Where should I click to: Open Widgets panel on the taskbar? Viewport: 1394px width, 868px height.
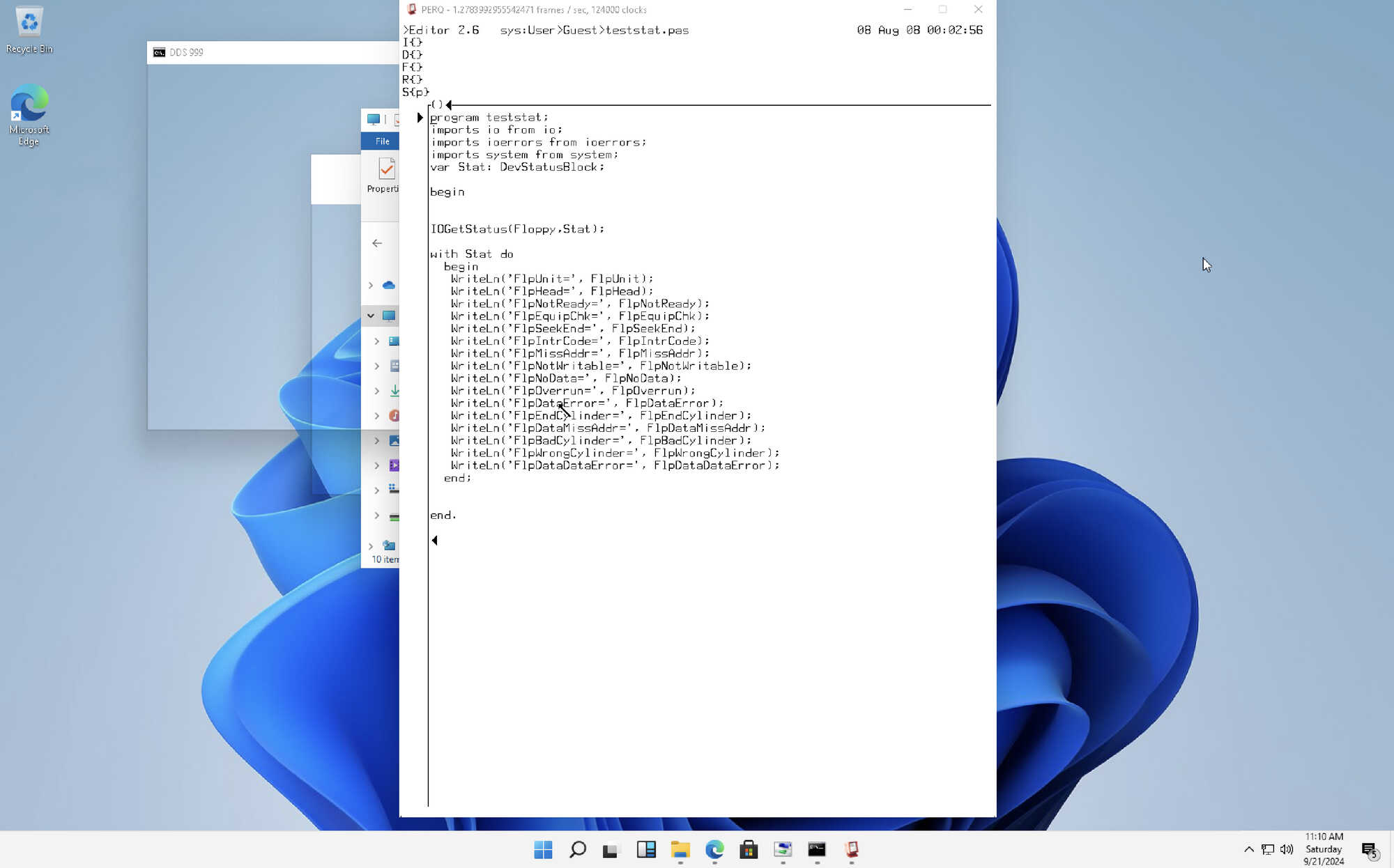[645, 849]
